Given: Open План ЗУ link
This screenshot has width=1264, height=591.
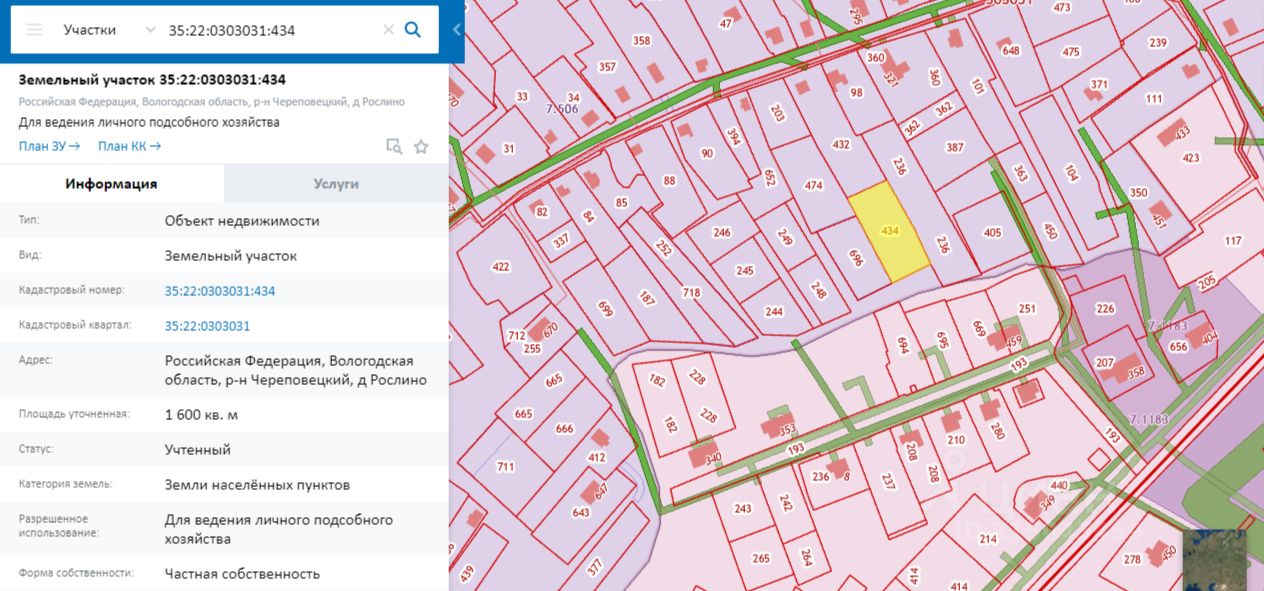Looking at the screenshot, I should click(x=49, y=146).
